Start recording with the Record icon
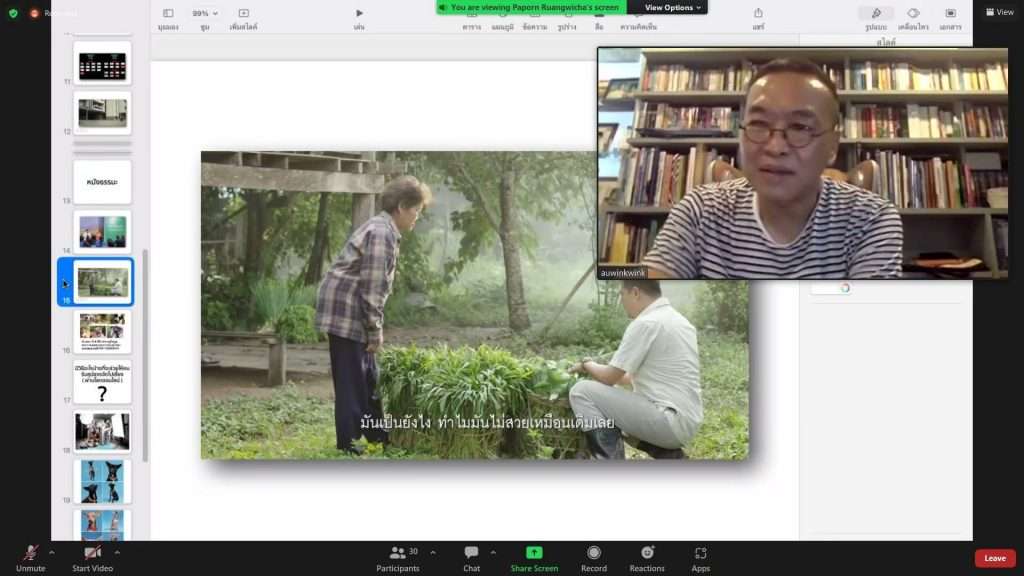Screen dimensions: 1024x576 [x=594, y=559]
